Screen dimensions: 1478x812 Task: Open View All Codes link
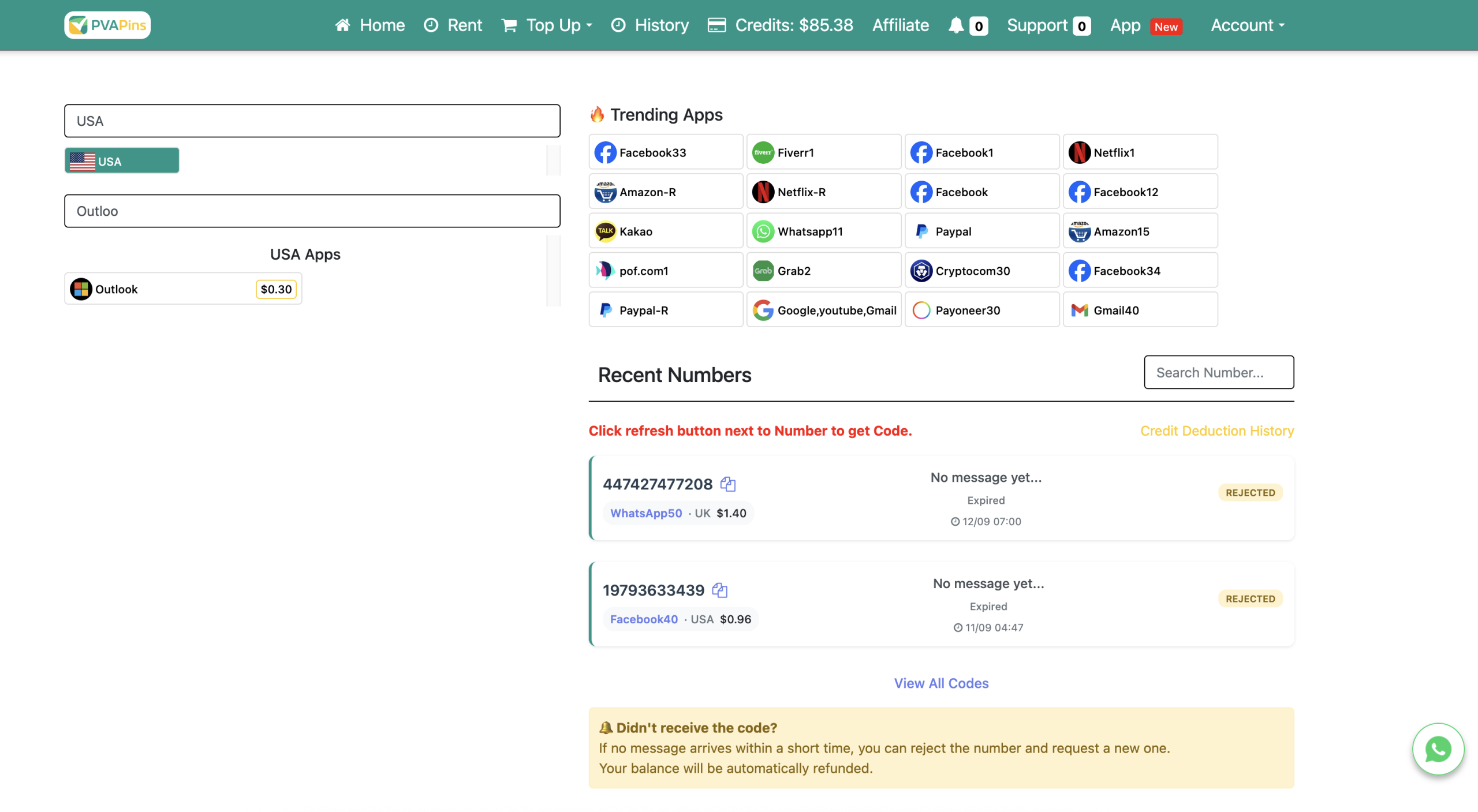click(941, 683)
